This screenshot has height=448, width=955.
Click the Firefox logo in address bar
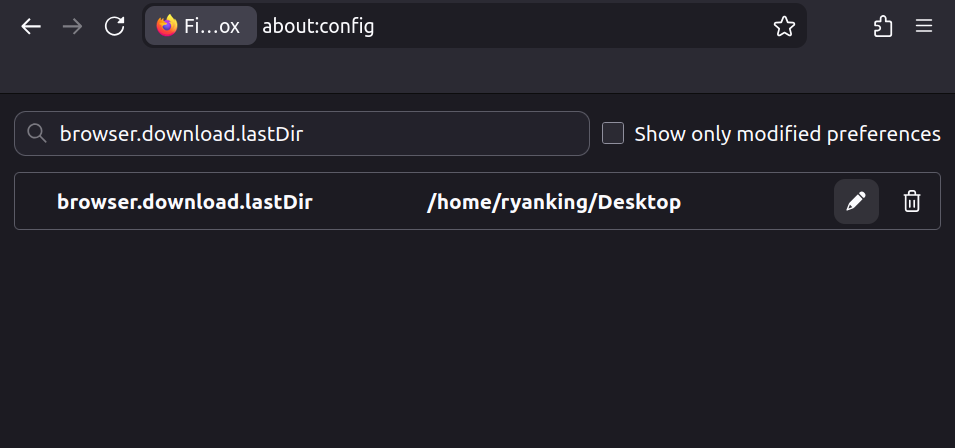[x=167, y=26]
